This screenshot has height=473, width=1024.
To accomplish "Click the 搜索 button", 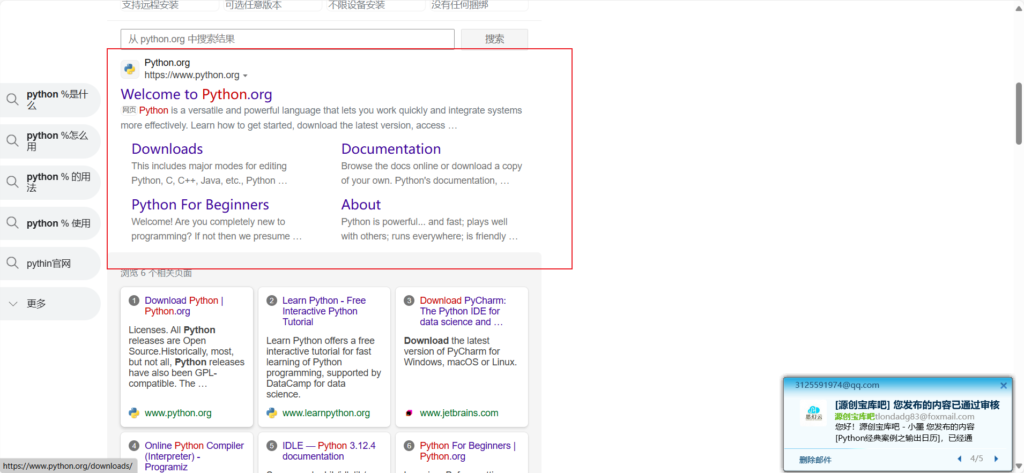I will (x=494, y=39).
